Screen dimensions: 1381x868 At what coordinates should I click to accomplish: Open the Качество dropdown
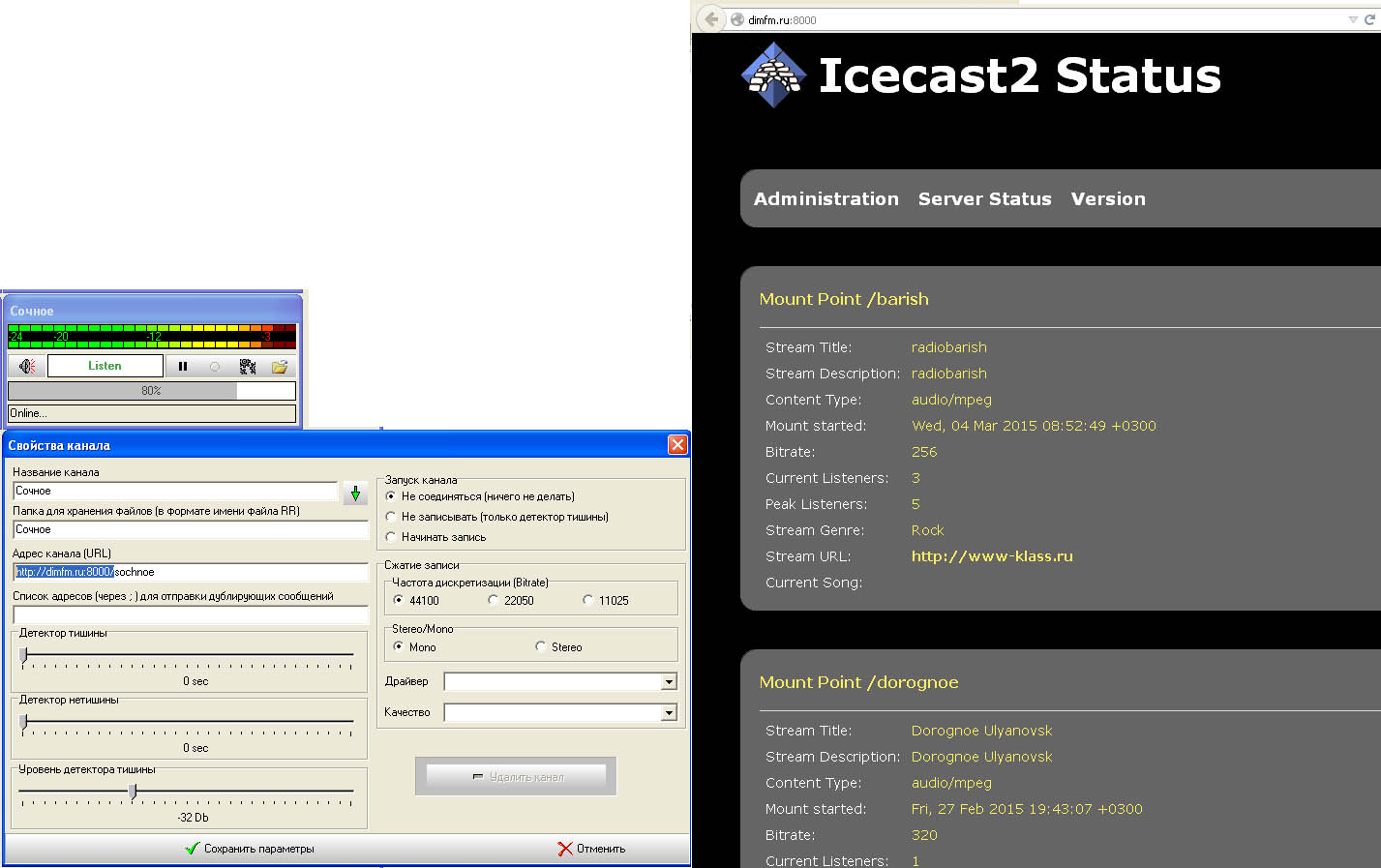coord(669,713)
